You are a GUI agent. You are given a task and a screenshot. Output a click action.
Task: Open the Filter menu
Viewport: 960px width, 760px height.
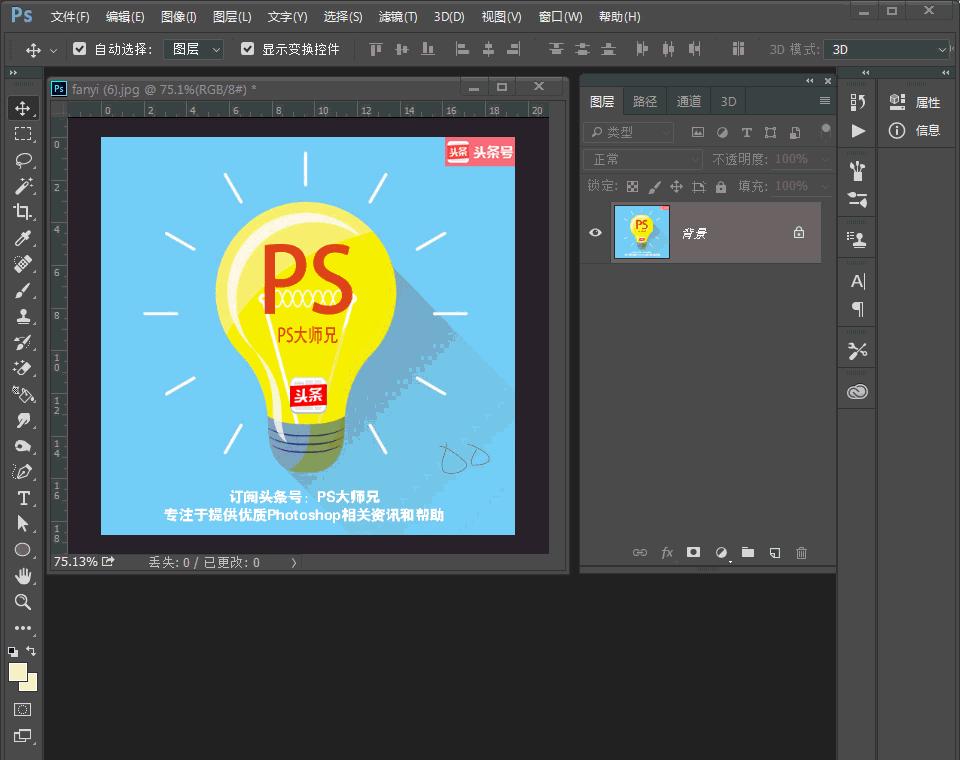398,17
